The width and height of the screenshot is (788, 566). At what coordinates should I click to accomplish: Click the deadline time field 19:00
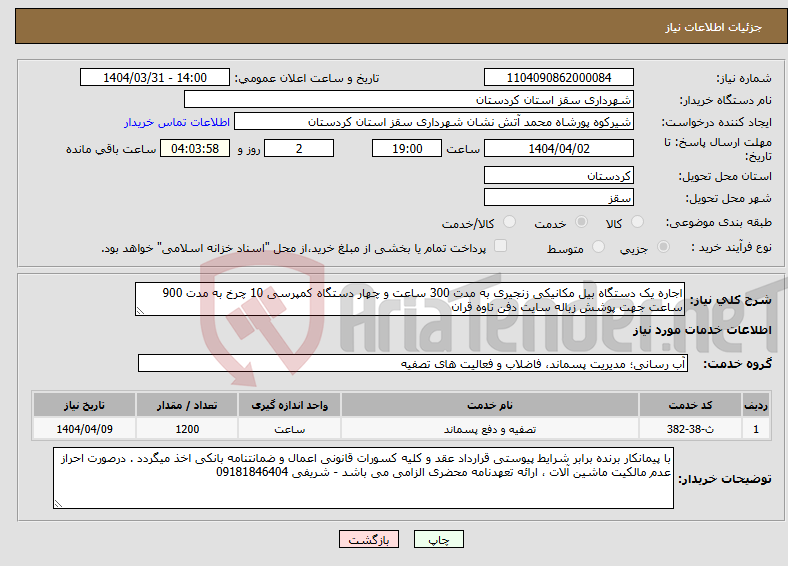407,148
